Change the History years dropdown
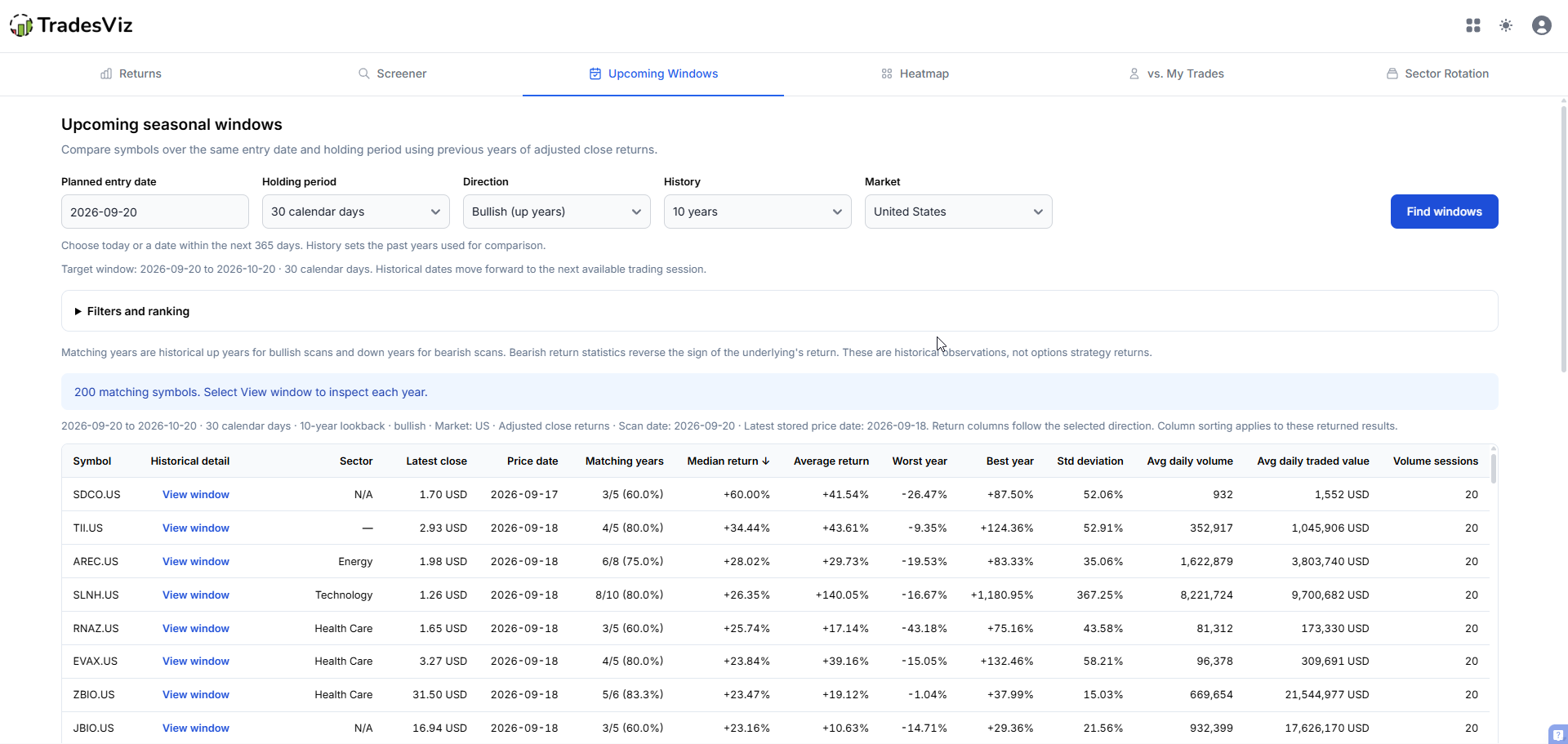Image resolution: width=1568 pixels, height=744 pixels. (758, 212)
